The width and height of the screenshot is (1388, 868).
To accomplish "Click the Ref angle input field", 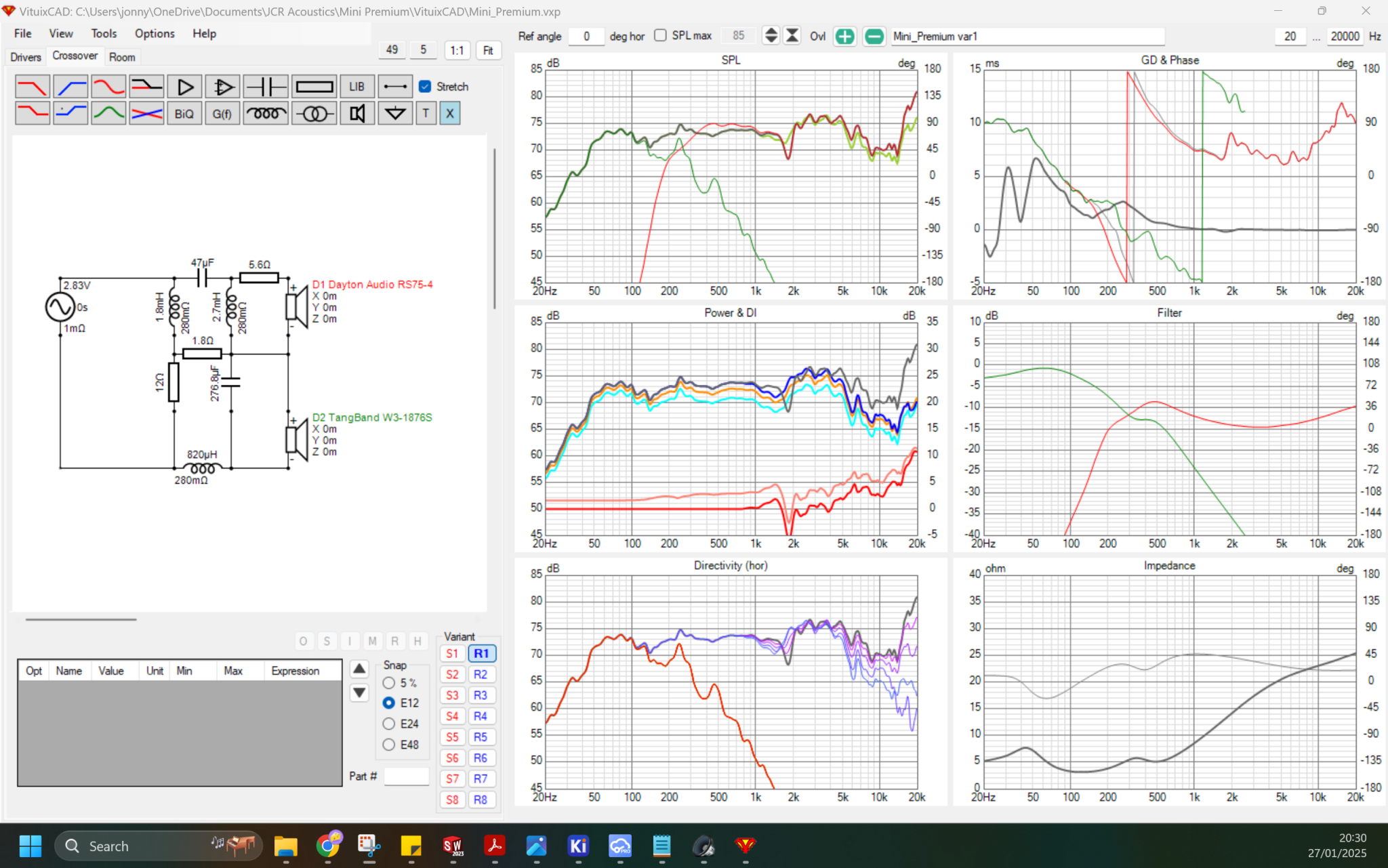I will 586,36.
